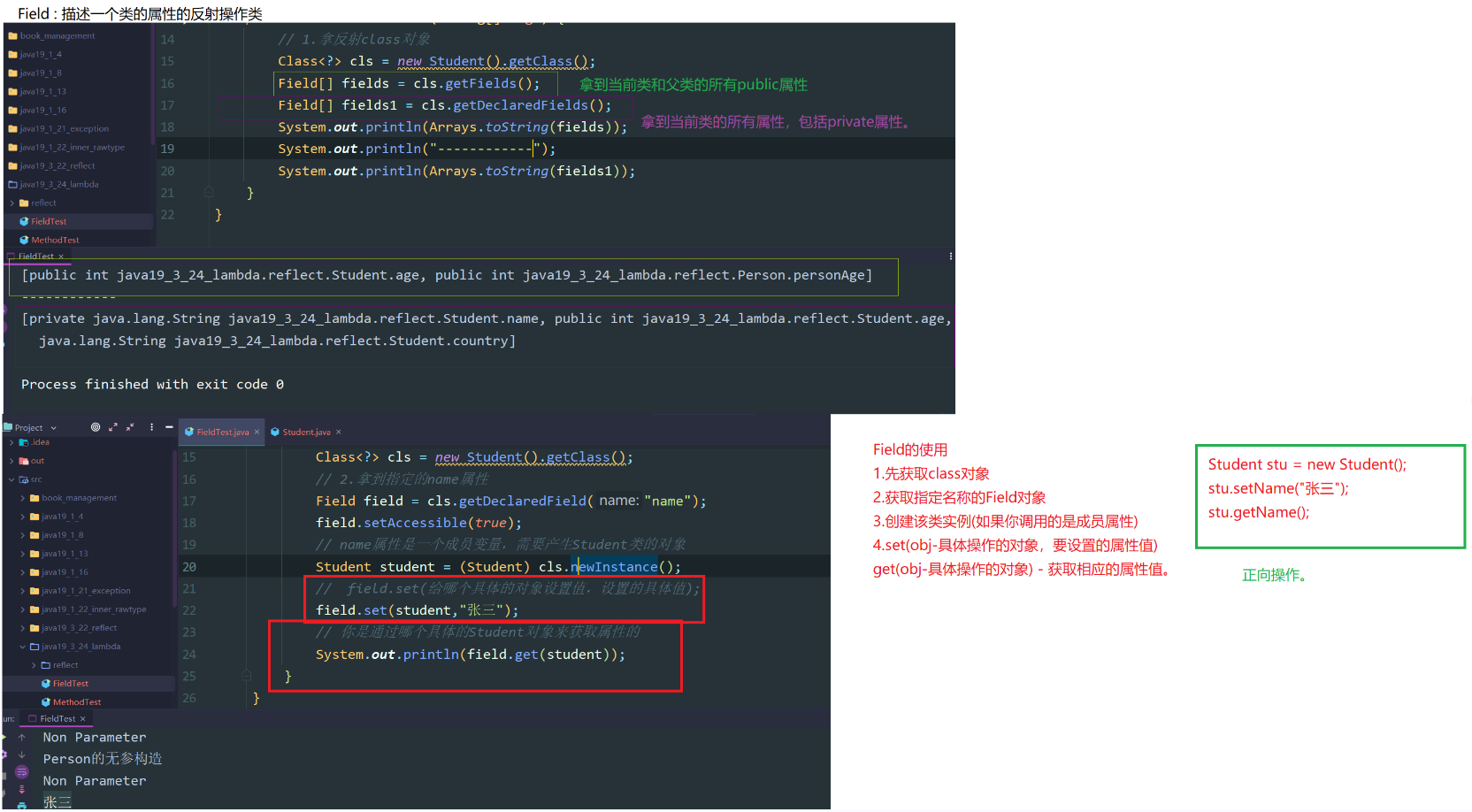The height and width of the screenshot is (812, 1472).
Task: Collapse java19_3_24_lambda folder in lower tree
Action: coord(23,647)
